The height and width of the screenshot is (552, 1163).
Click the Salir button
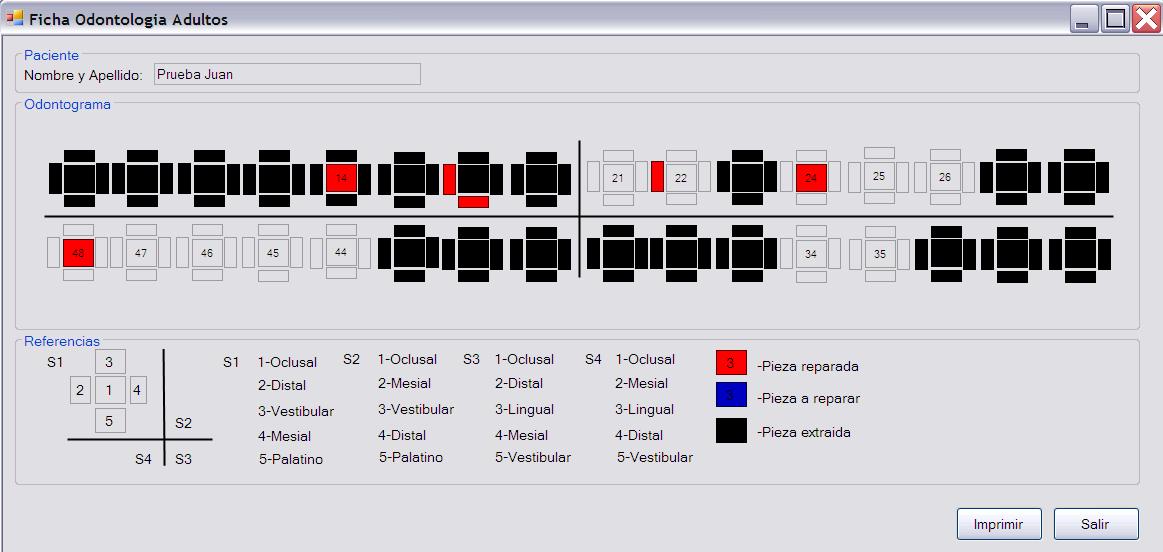coord(1095,524)
